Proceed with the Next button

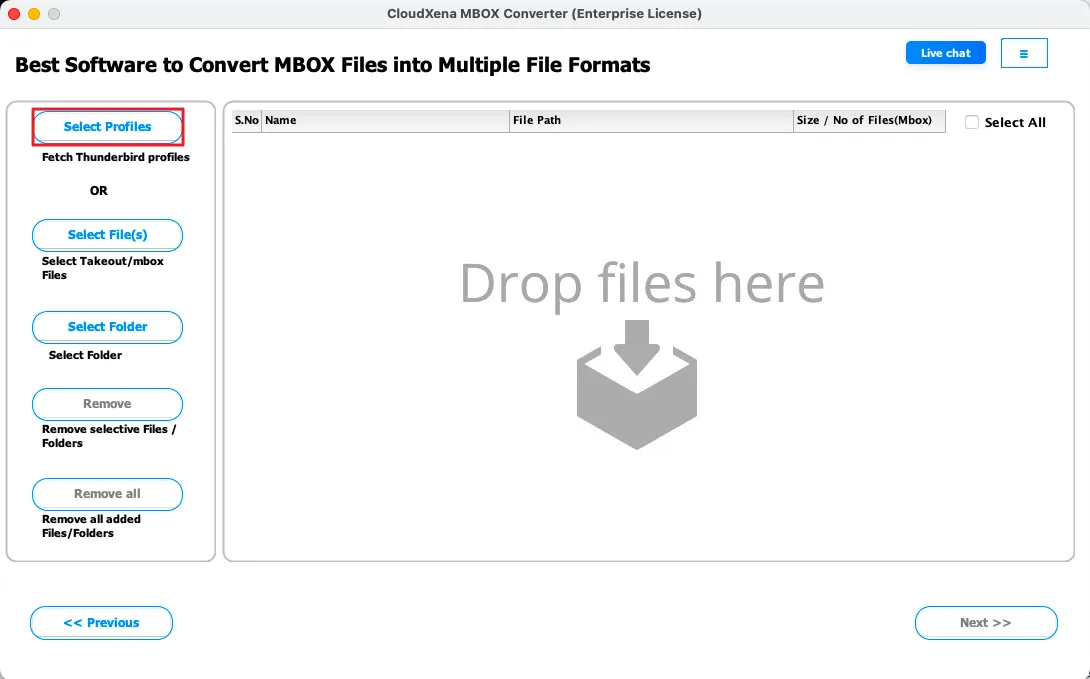[985, 622]
